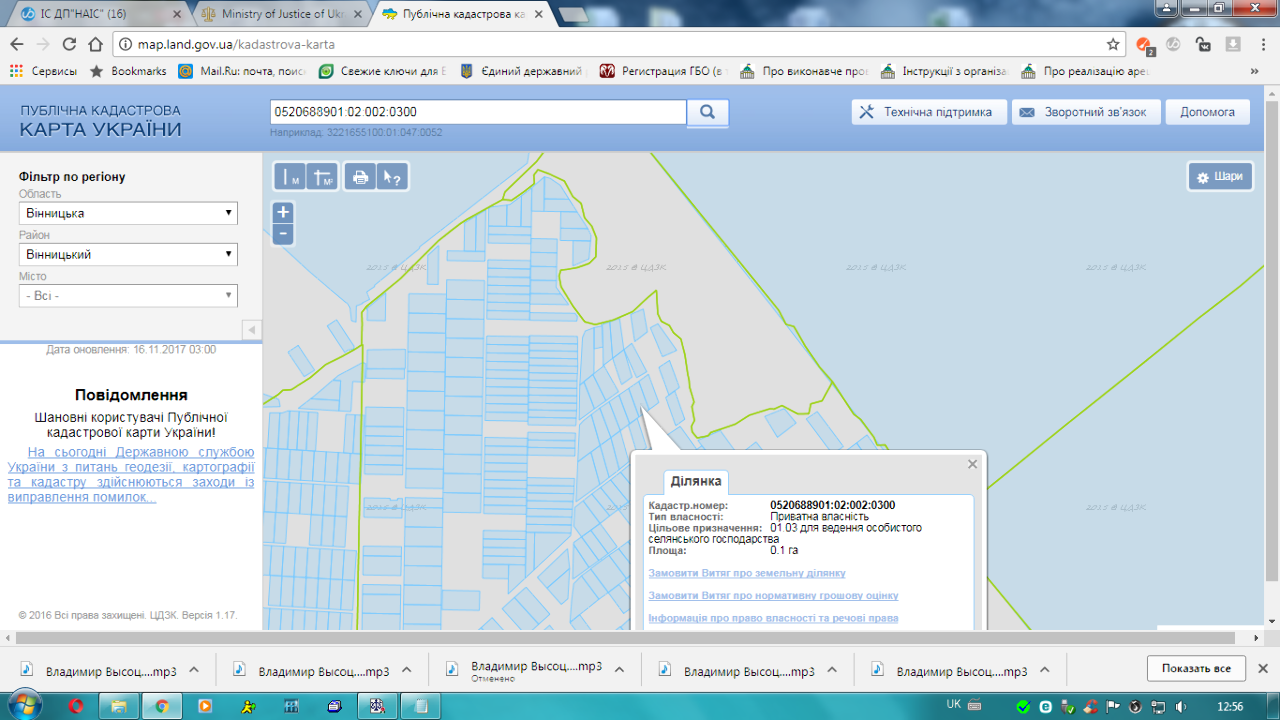The image size is (1280, 720).
Task: Select the area measurement tool
Action: click(323, 177)
